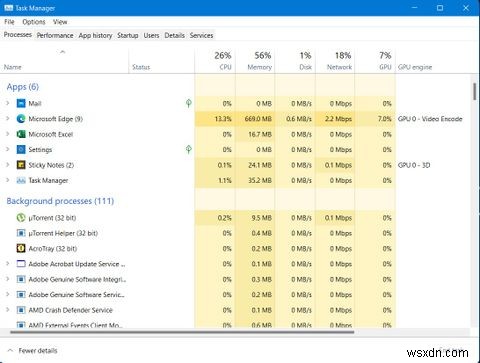Expand Adobe Genuine Software Integrity row
Image resolution: width=480 pixels, height=363 pixels.
click(x=8, y=279)
